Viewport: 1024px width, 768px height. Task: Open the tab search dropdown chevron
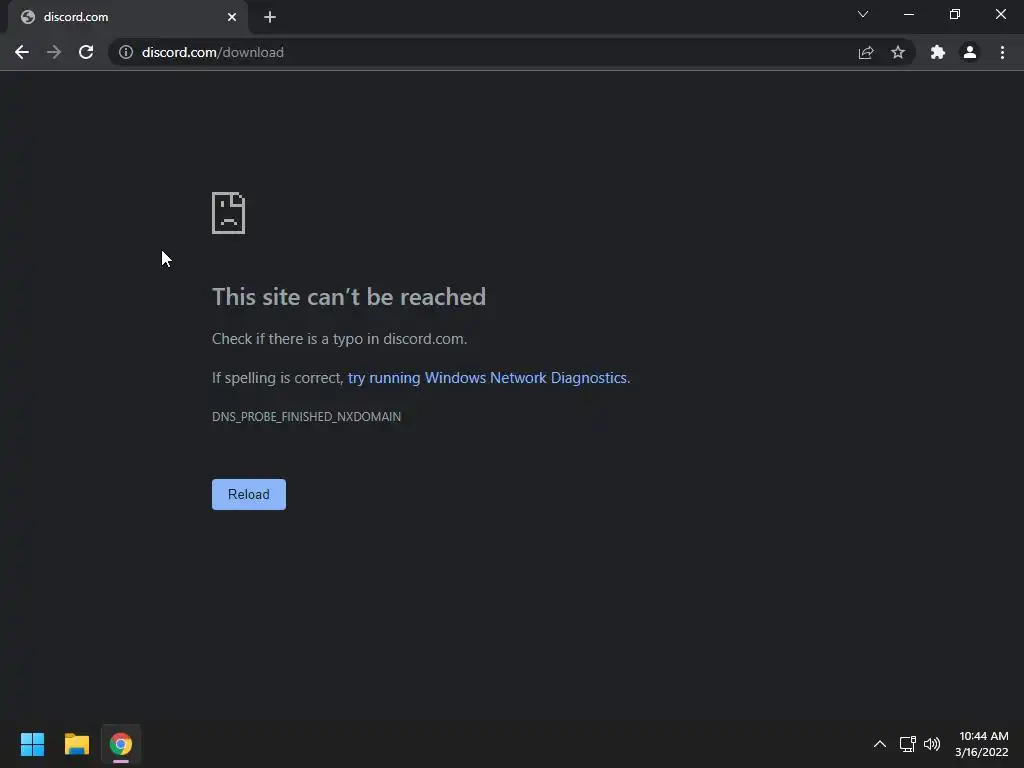coord(863,14)
